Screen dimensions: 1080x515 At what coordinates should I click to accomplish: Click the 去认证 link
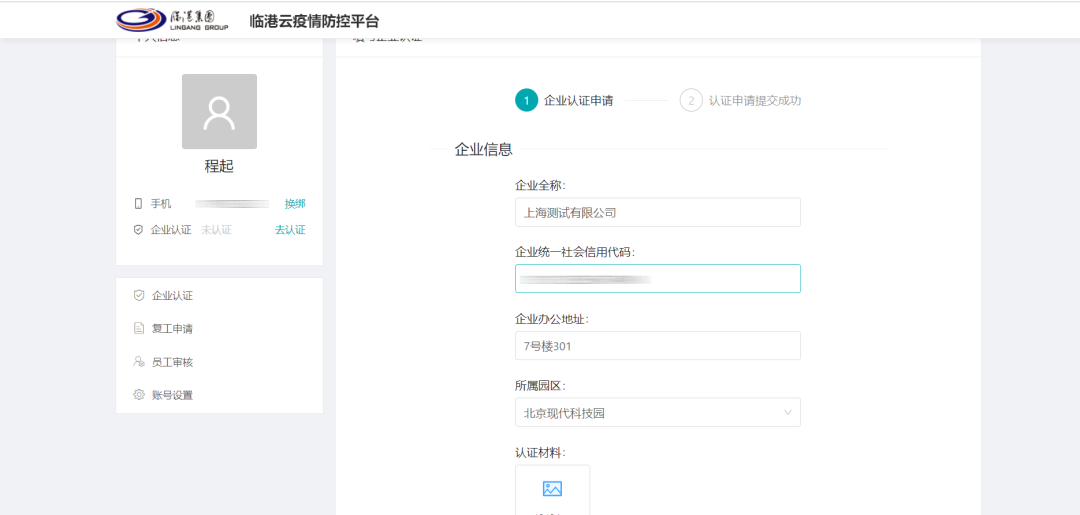[290, 229]
